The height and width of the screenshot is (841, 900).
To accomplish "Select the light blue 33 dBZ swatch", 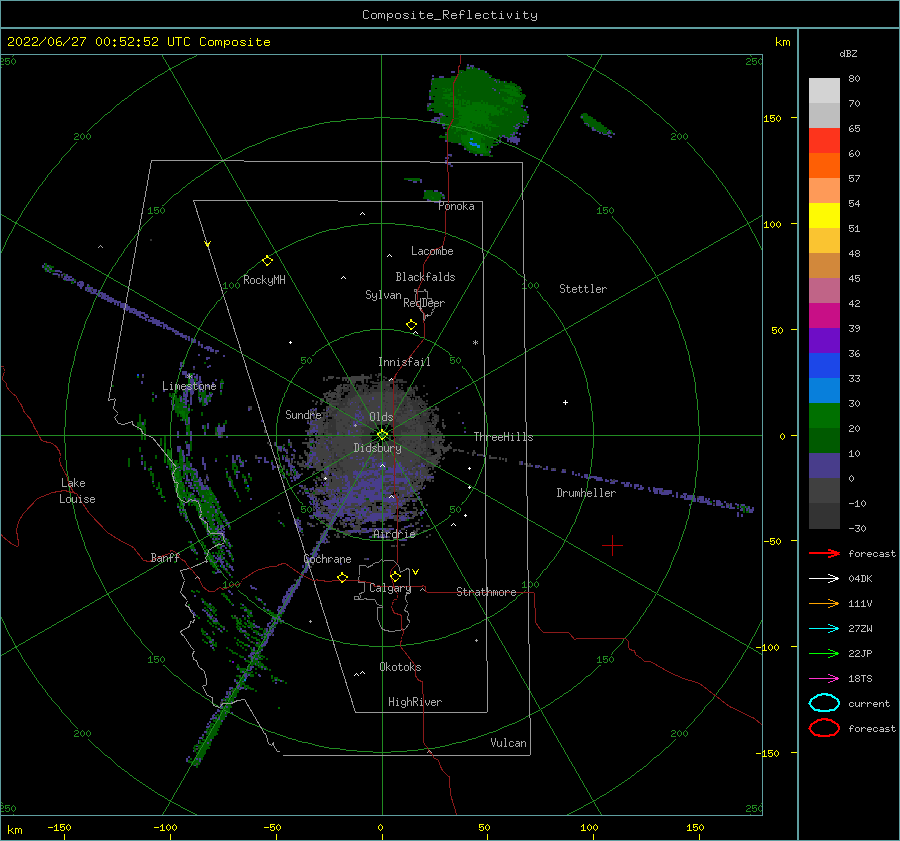I will [824, 390].
